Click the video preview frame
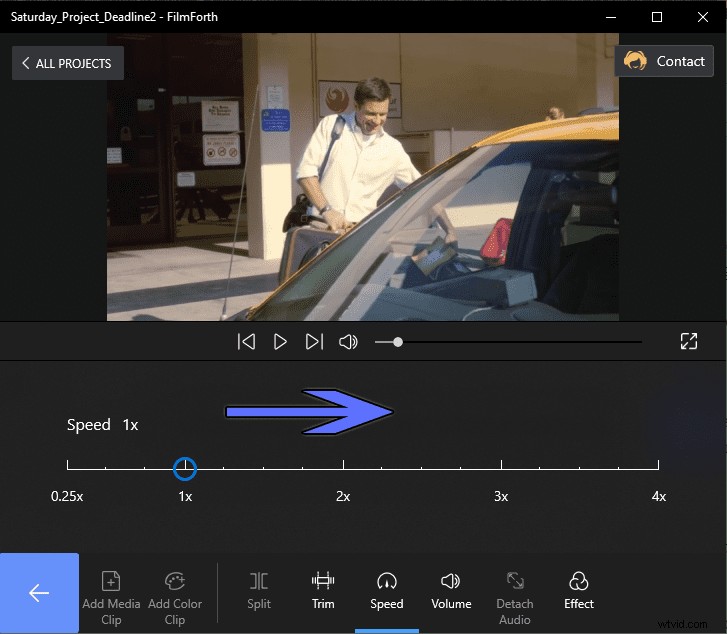This screenshot has width=727, height=634. tap(363, 177)
